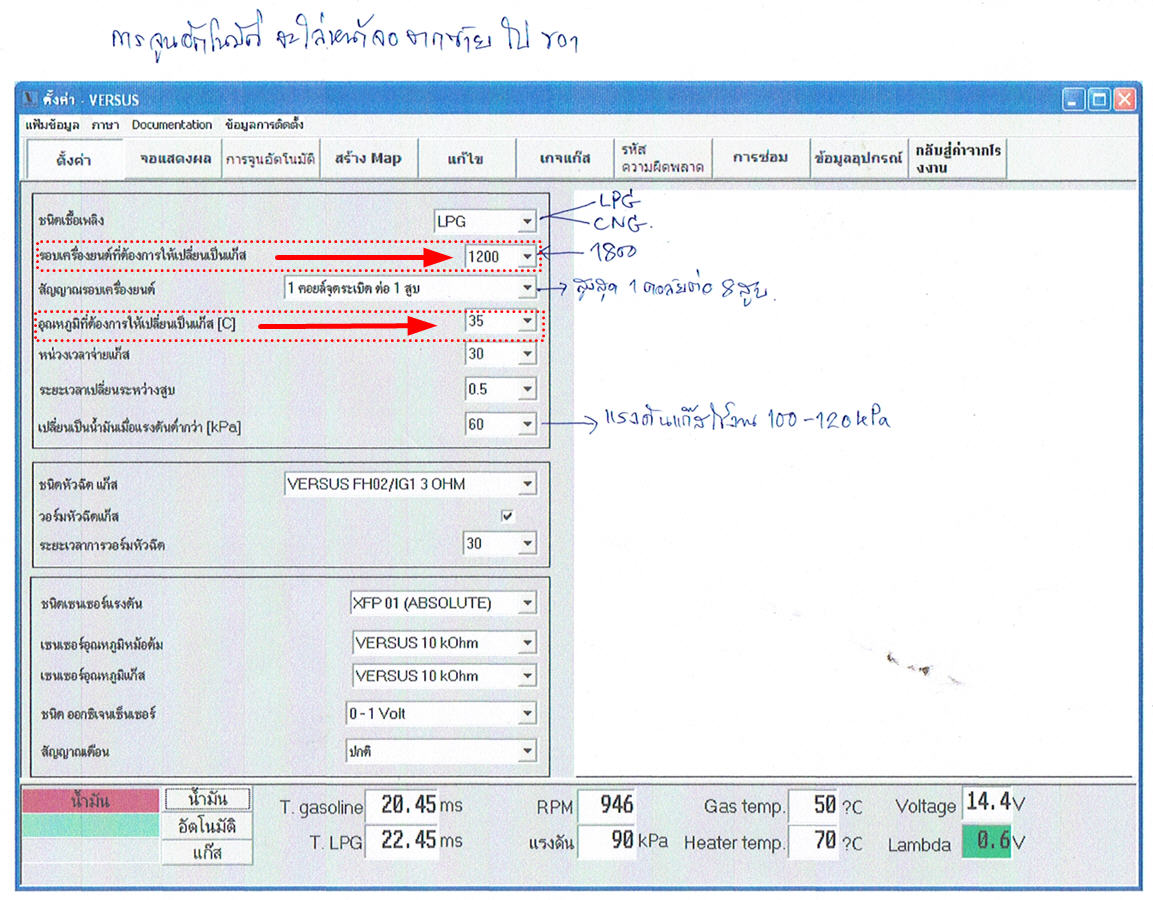Open the ข้อมูลอุปกรณ์ tab
This screenshot has width=1153, height=900.
pos(858,159)
